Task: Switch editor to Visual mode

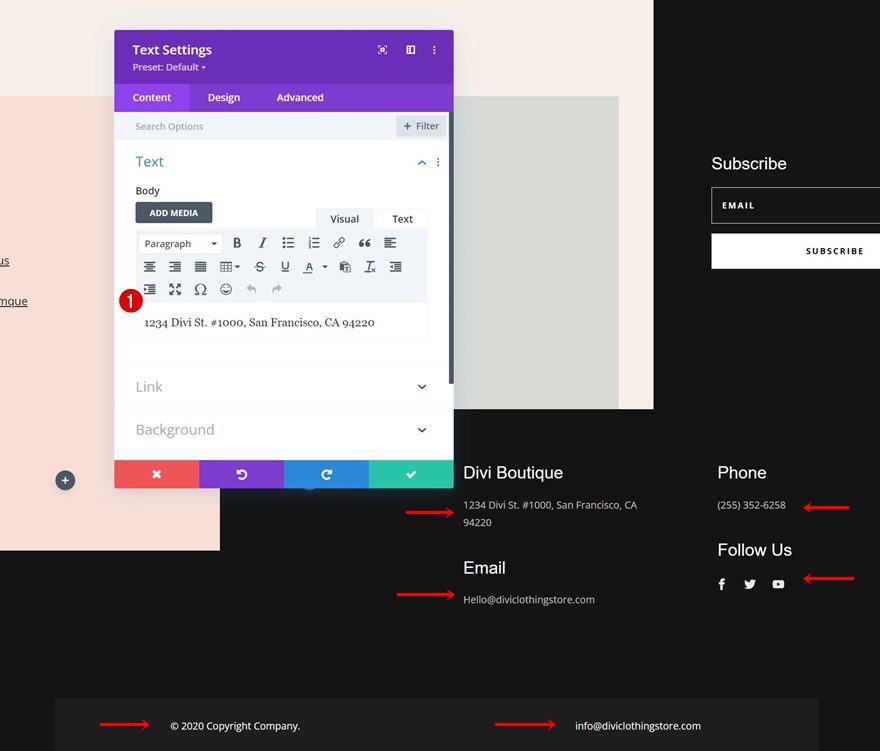Action: [344, 219]
